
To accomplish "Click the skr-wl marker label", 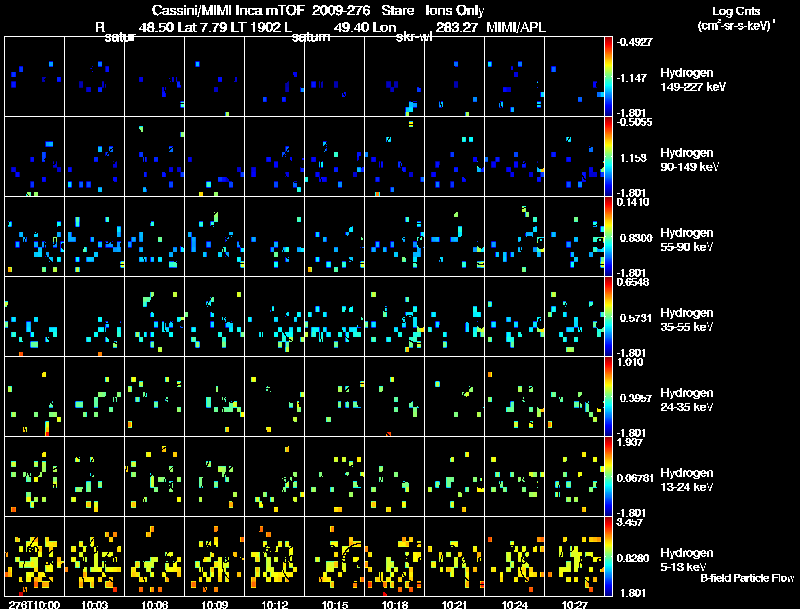I will coord(414,37).
